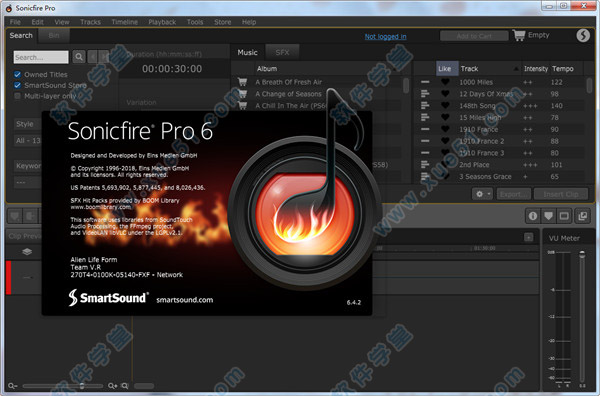Click the detach windows icon
600x396 pixels.
[x=582, y=216]
